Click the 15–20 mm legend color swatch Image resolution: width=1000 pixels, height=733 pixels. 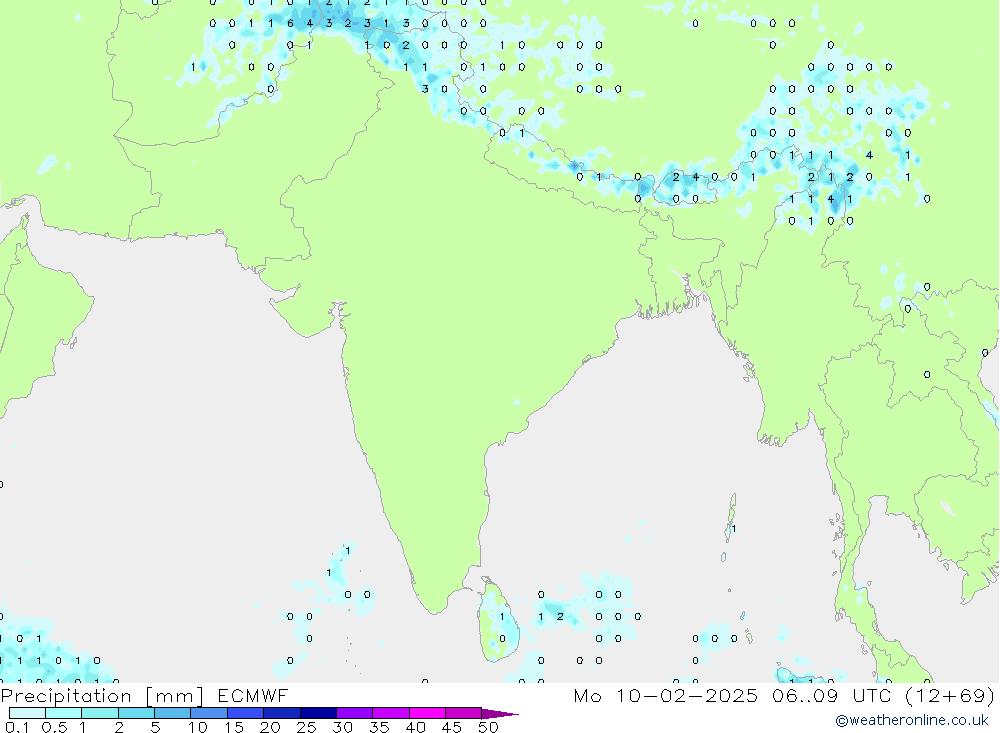[x=245, y=713]
